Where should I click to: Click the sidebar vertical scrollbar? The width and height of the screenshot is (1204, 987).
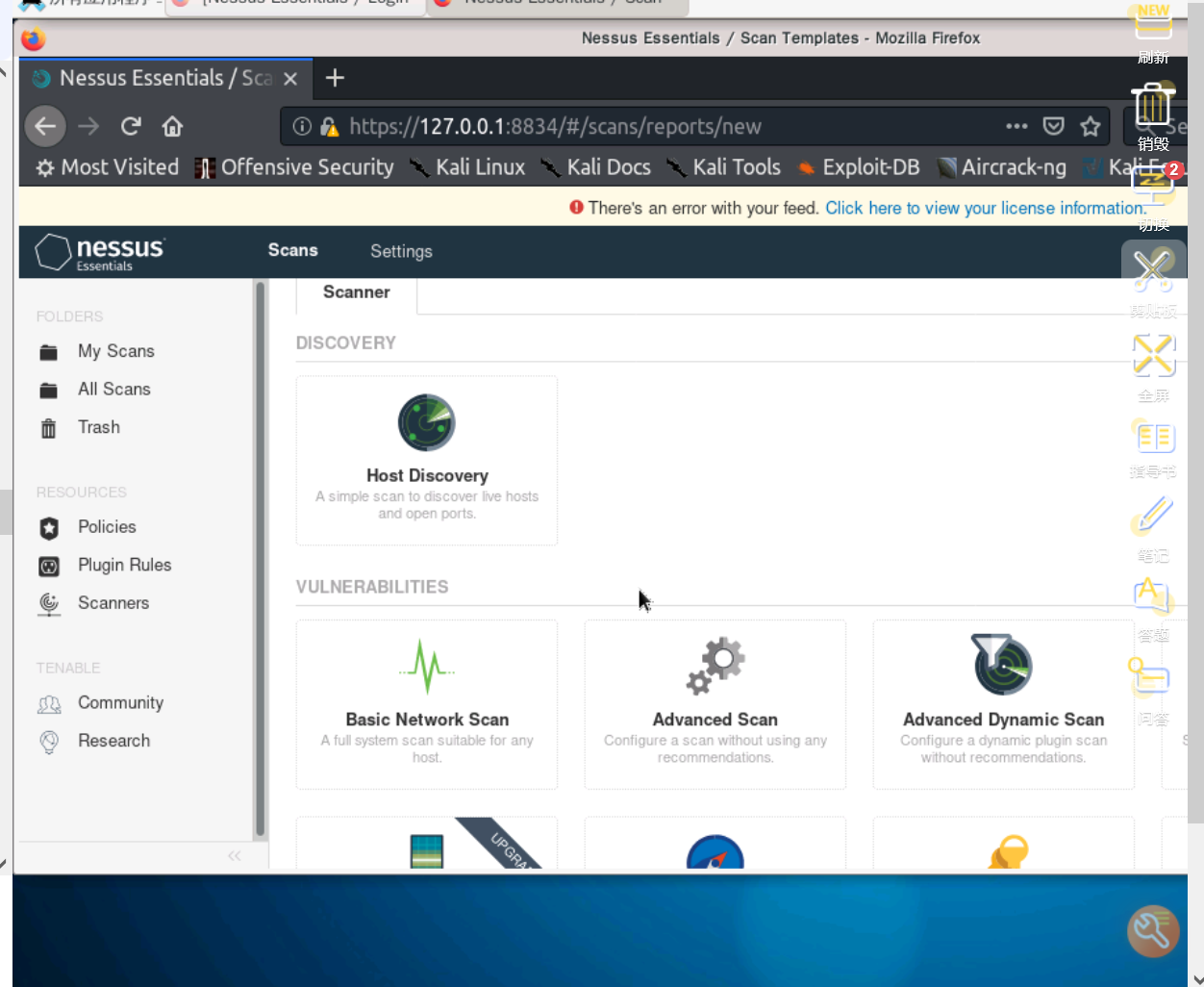[260, 558]
